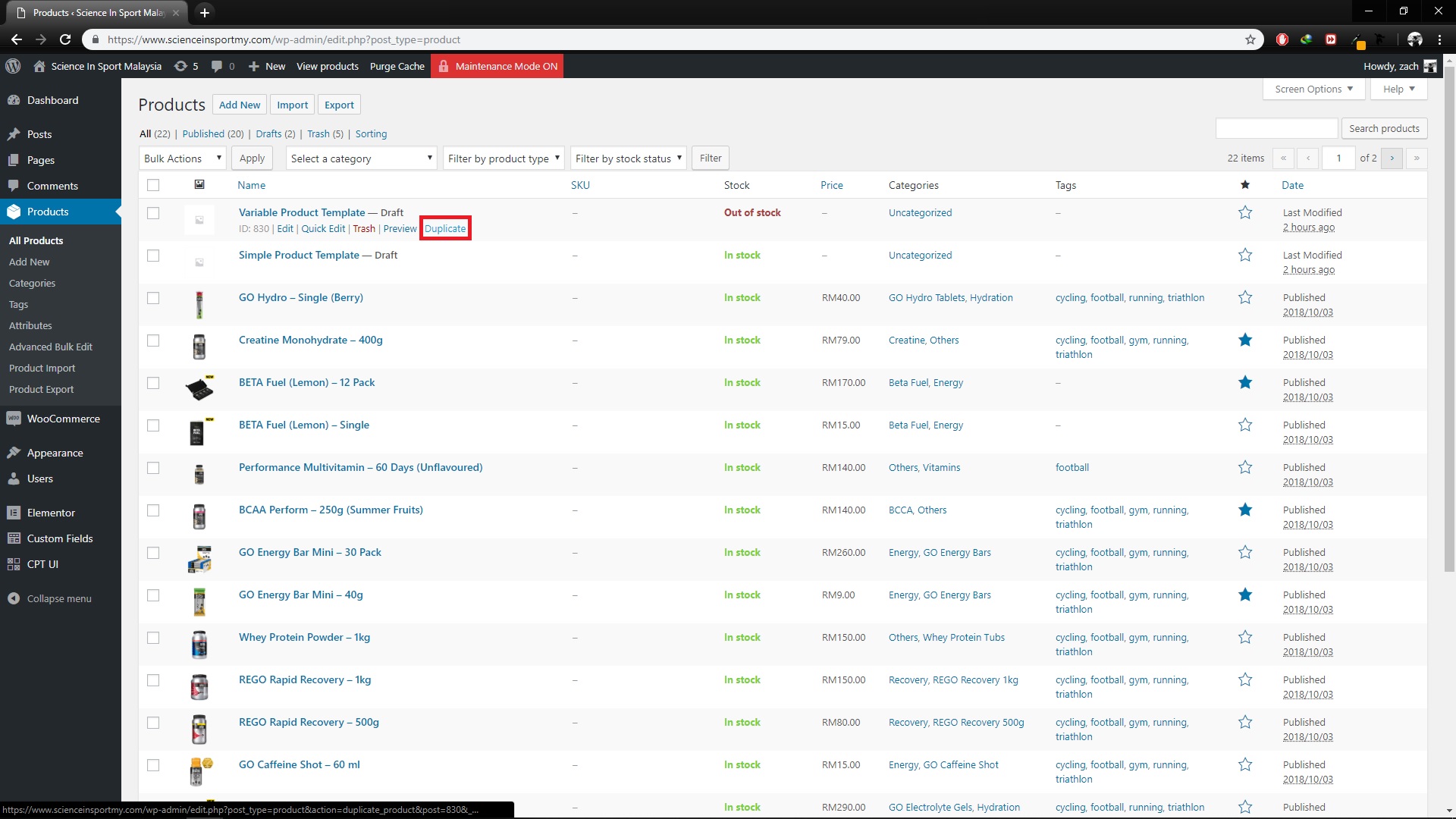Click the Posts pin icon
Image resolution: width=1456 pixels, height=819 pixels.
tap(14, 134)
